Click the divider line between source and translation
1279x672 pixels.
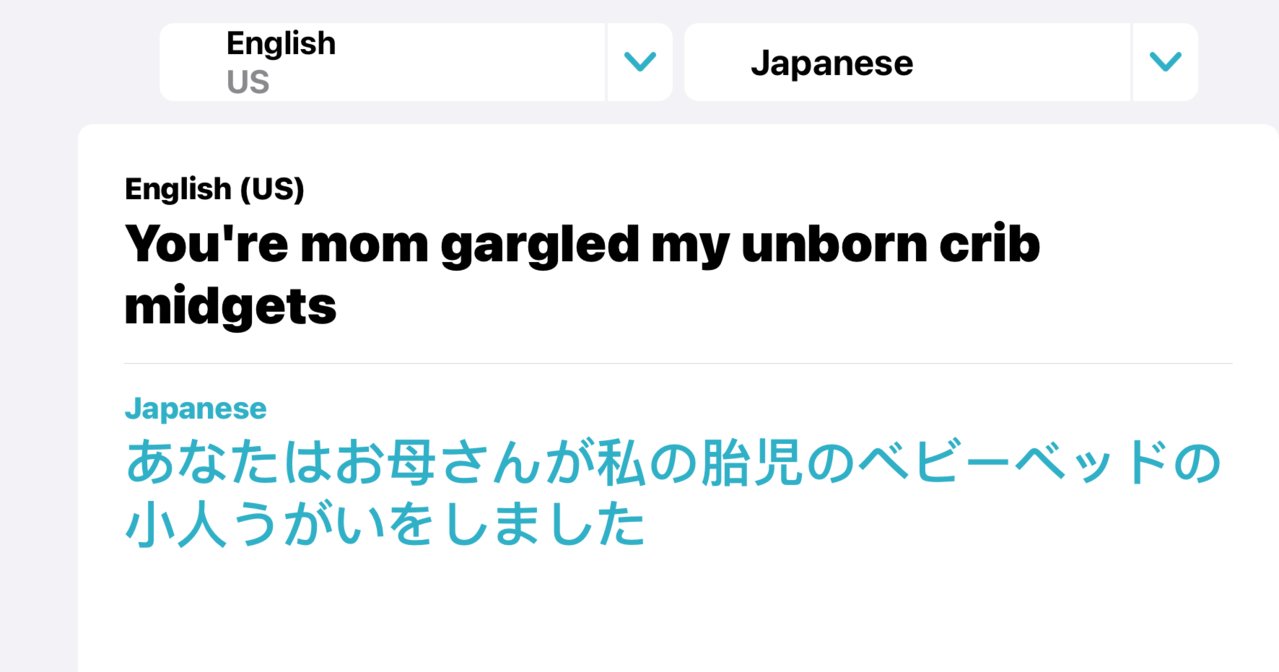click(x=678, y=363)
